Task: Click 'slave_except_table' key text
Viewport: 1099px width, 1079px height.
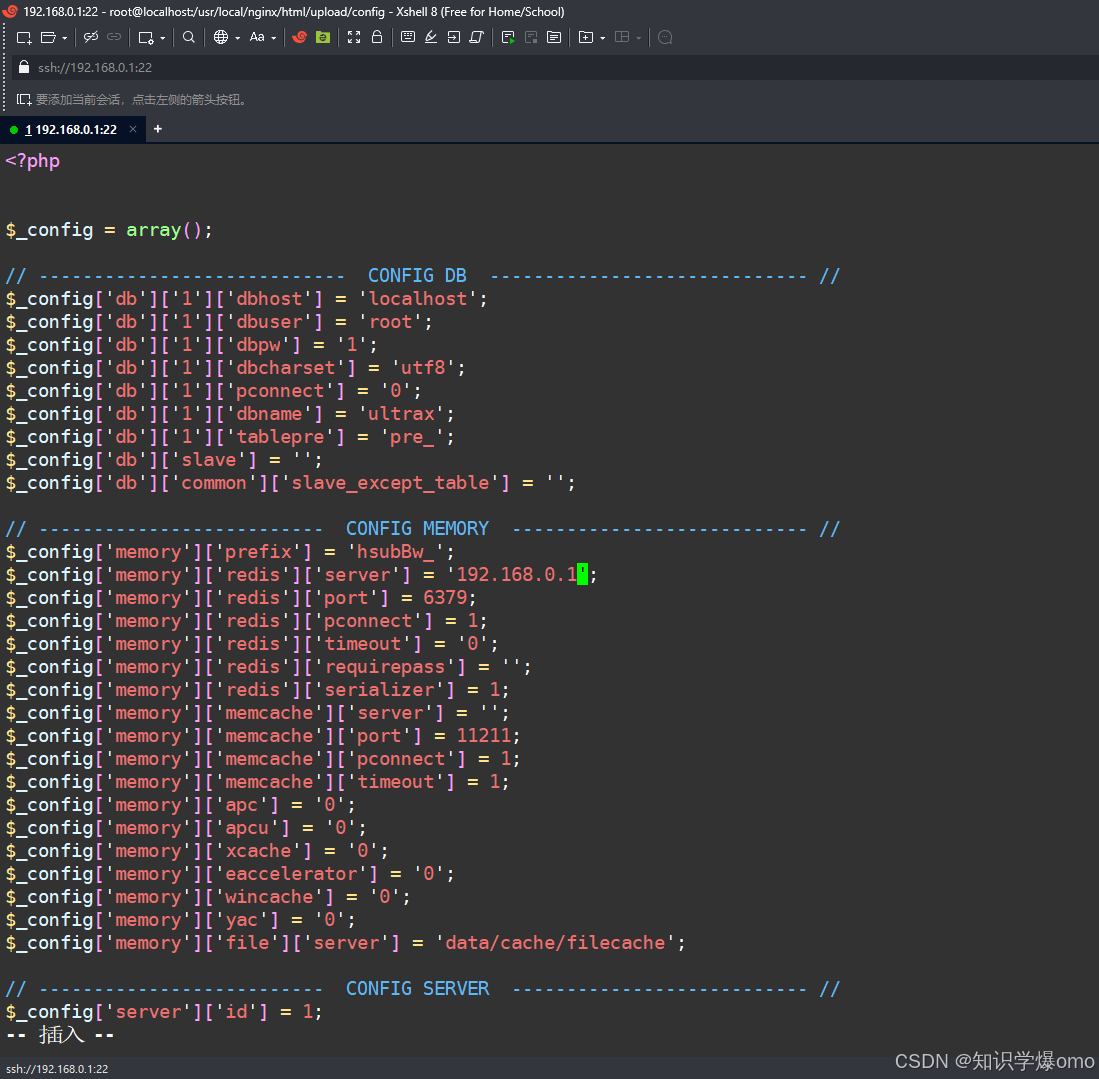Action: click(390, 483)
